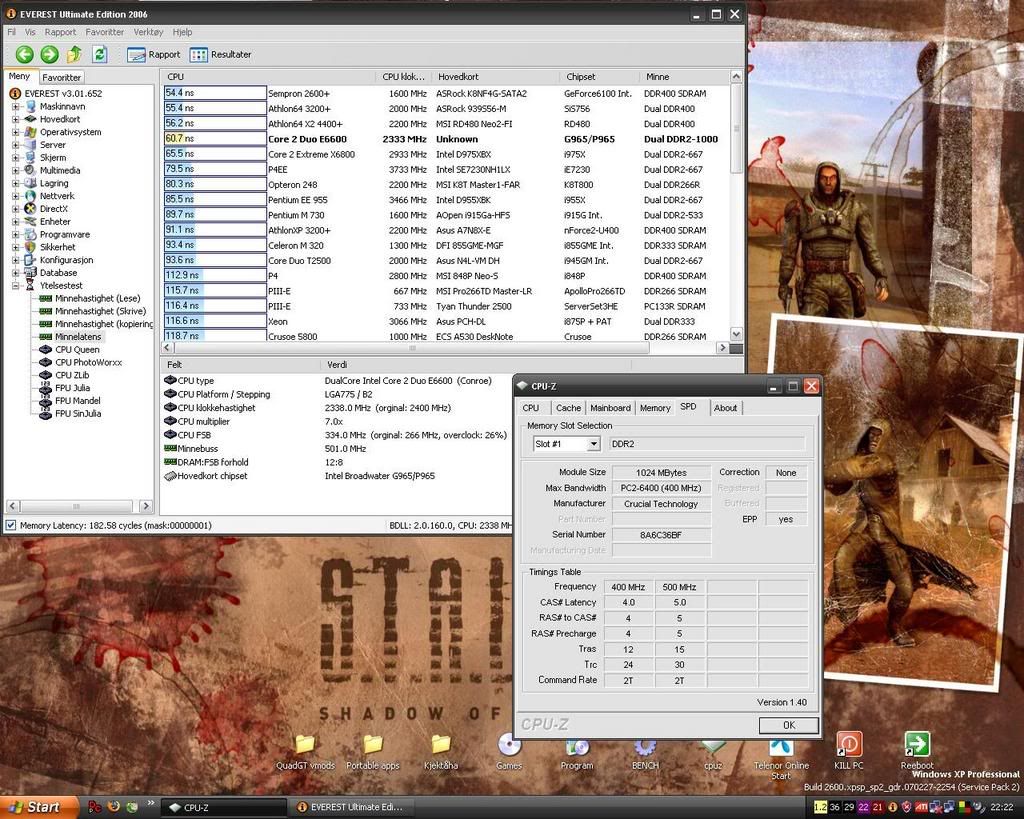This screenshot has width=1024, height=819.
Task: Click the Up level arrow icon
Action: coord(74,55)
